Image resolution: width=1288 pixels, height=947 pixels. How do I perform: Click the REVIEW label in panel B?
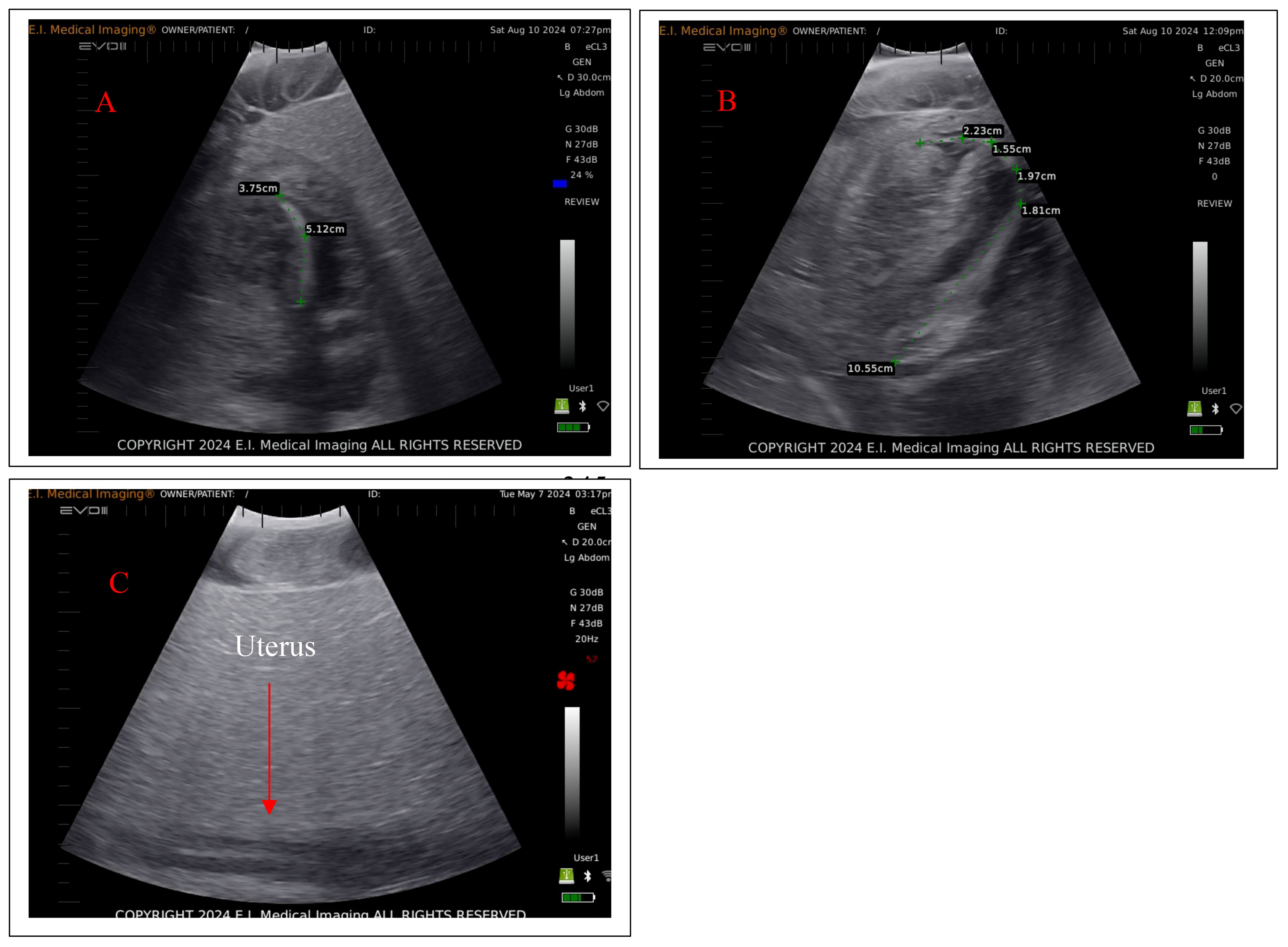point(1214,204)
